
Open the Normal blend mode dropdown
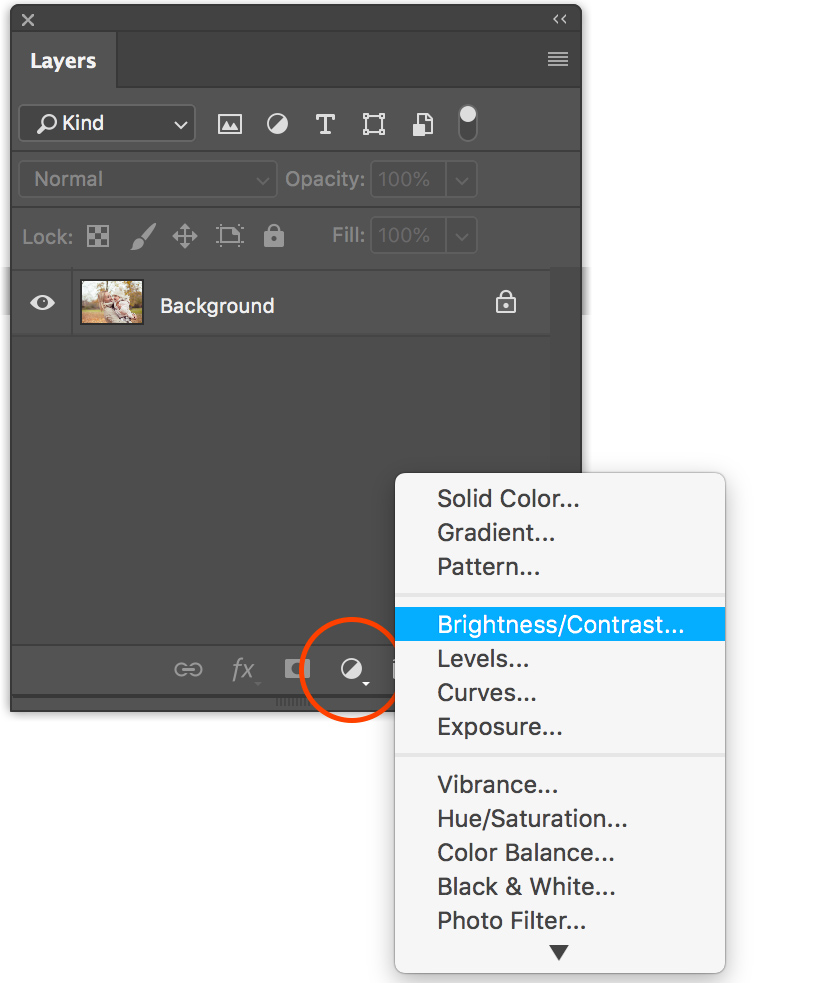148,180
